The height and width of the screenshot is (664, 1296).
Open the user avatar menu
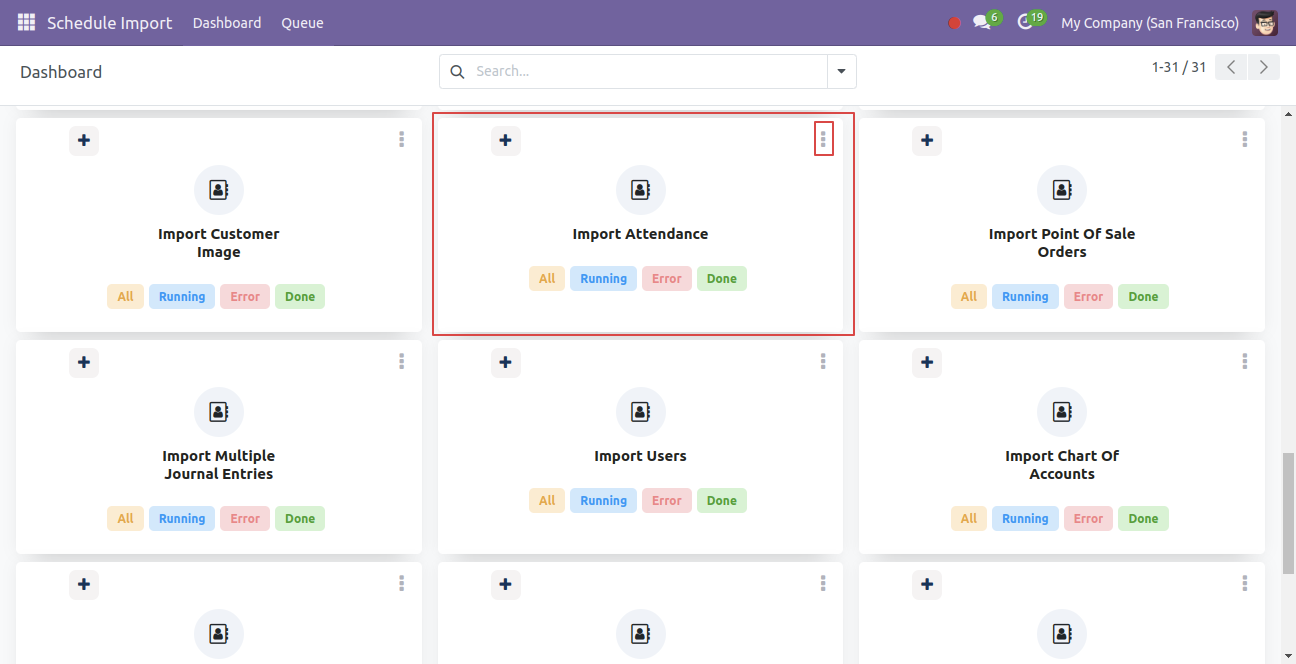(x=1265, y=22)
